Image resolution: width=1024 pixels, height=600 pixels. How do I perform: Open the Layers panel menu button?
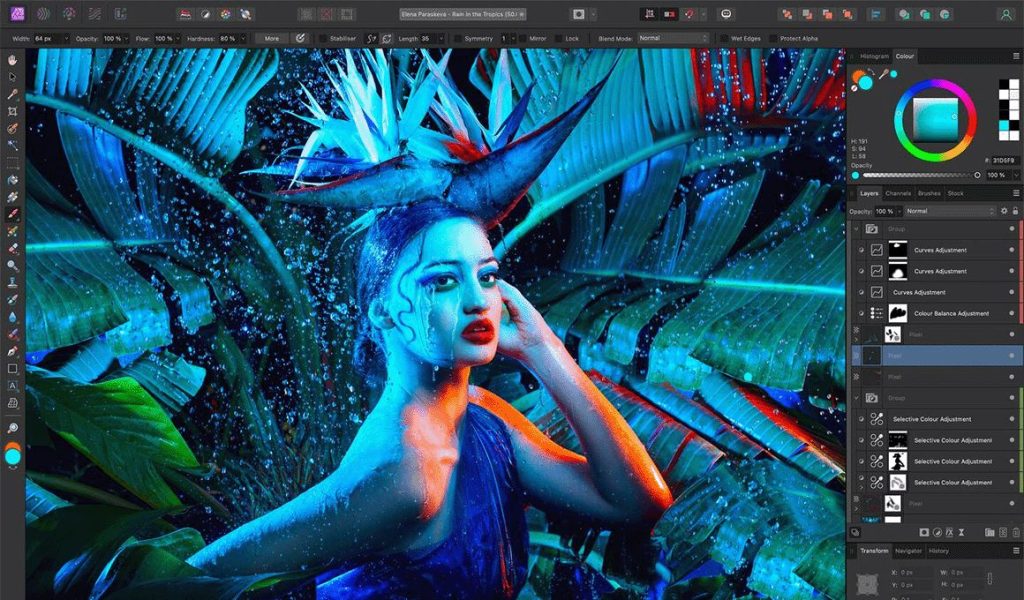pyautogui.click(x=1016, y=193)
